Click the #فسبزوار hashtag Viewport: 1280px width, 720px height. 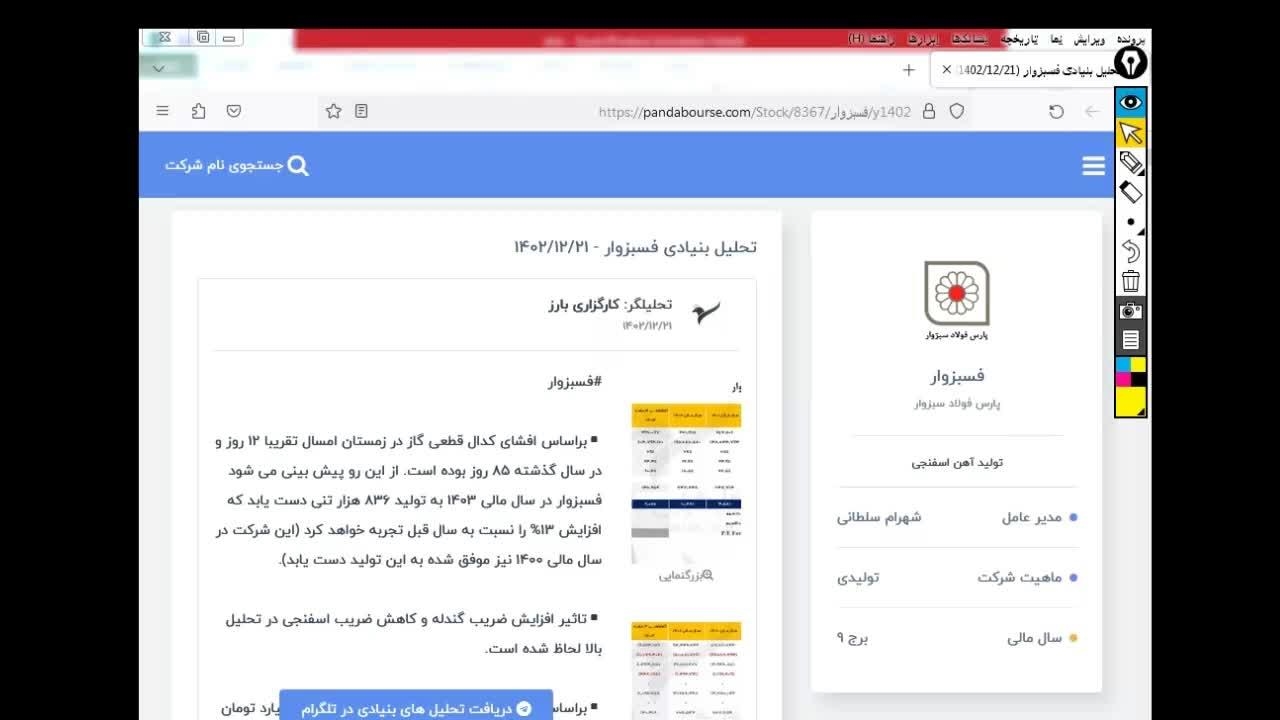(x=575, y=381)
